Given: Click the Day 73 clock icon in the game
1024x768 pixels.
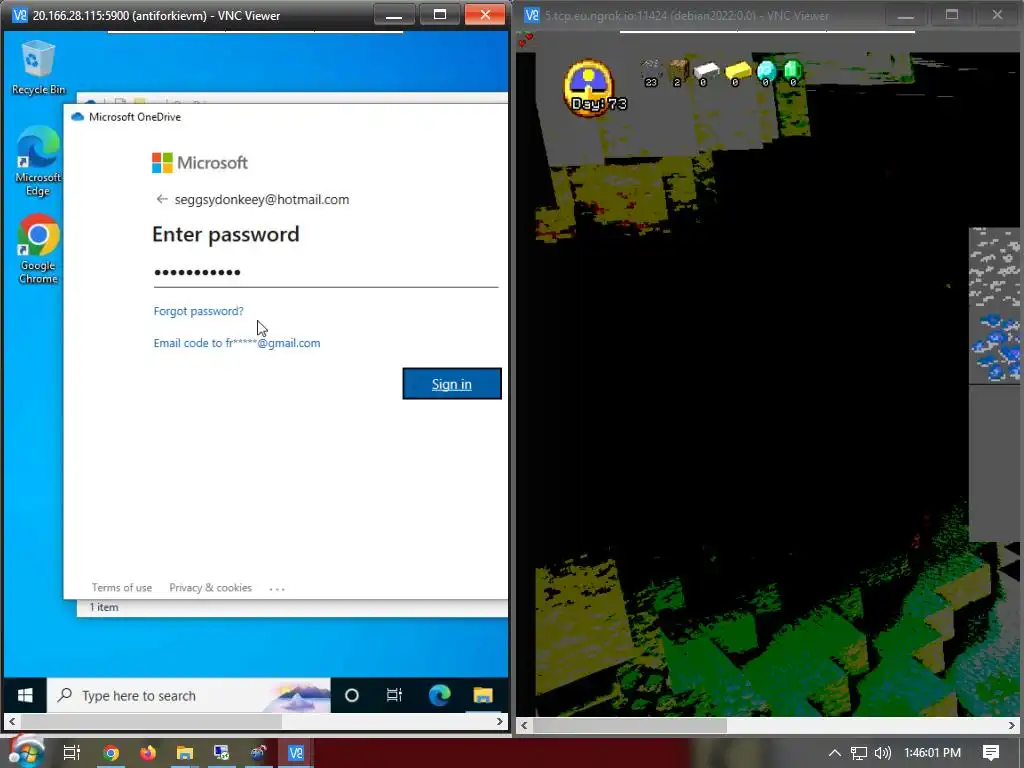Looking at the screenshot, I should tap(589, 88).
